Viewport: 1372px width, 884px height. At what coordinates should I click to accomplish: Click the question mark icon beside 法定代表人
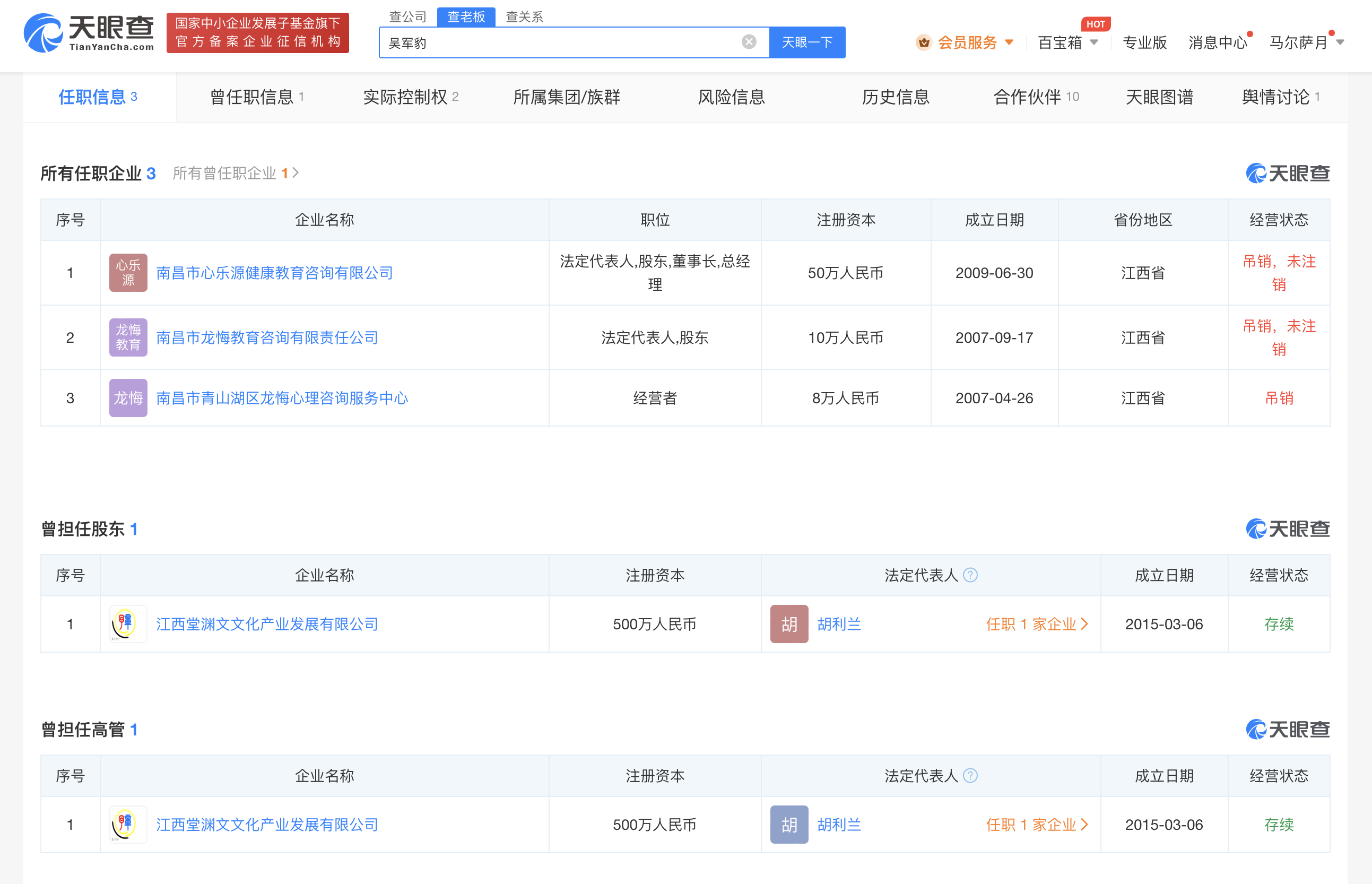970,575
